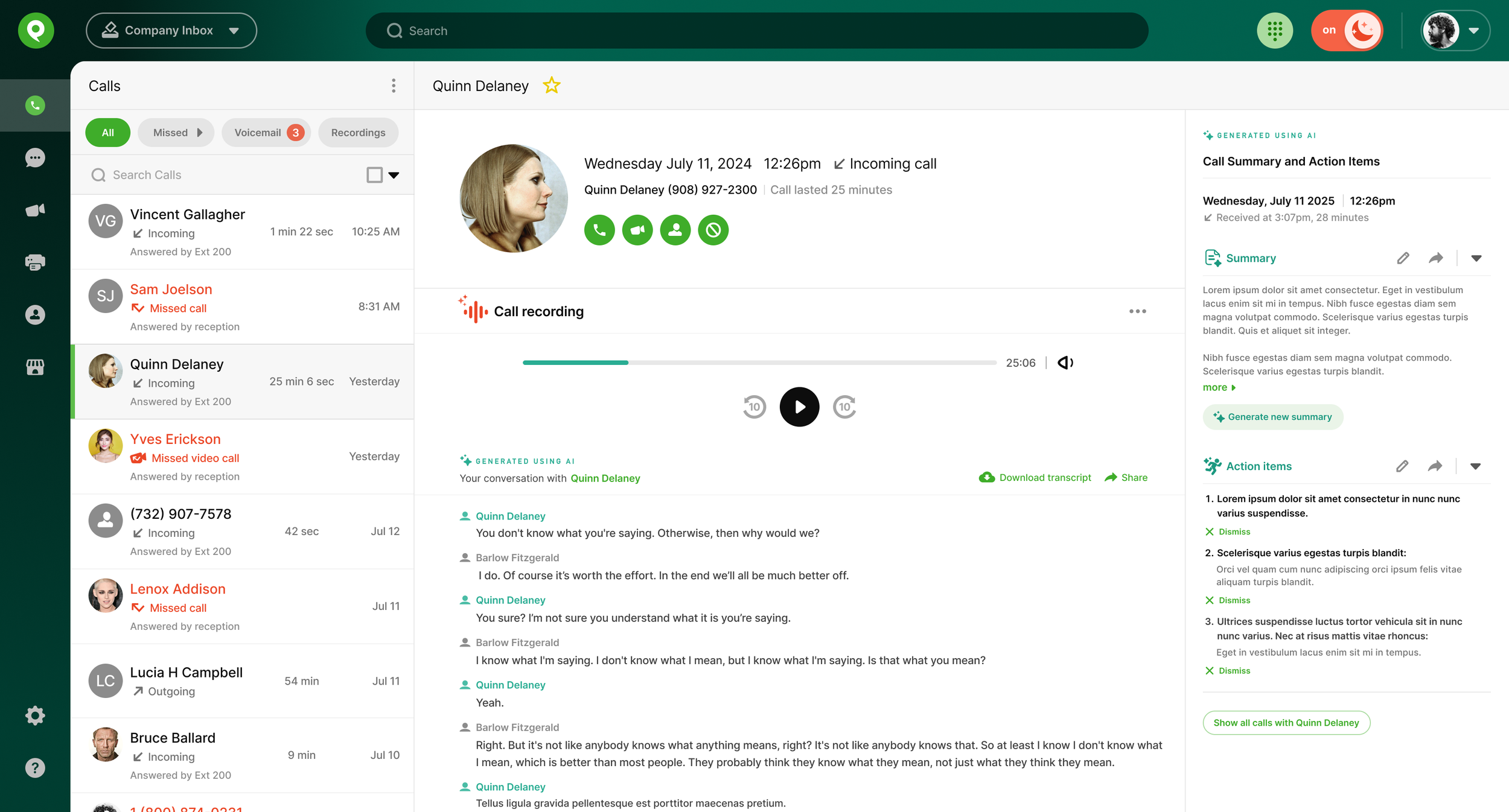
Task: Select the video meetings icon in sidebar
Action: tap(34, 209)
